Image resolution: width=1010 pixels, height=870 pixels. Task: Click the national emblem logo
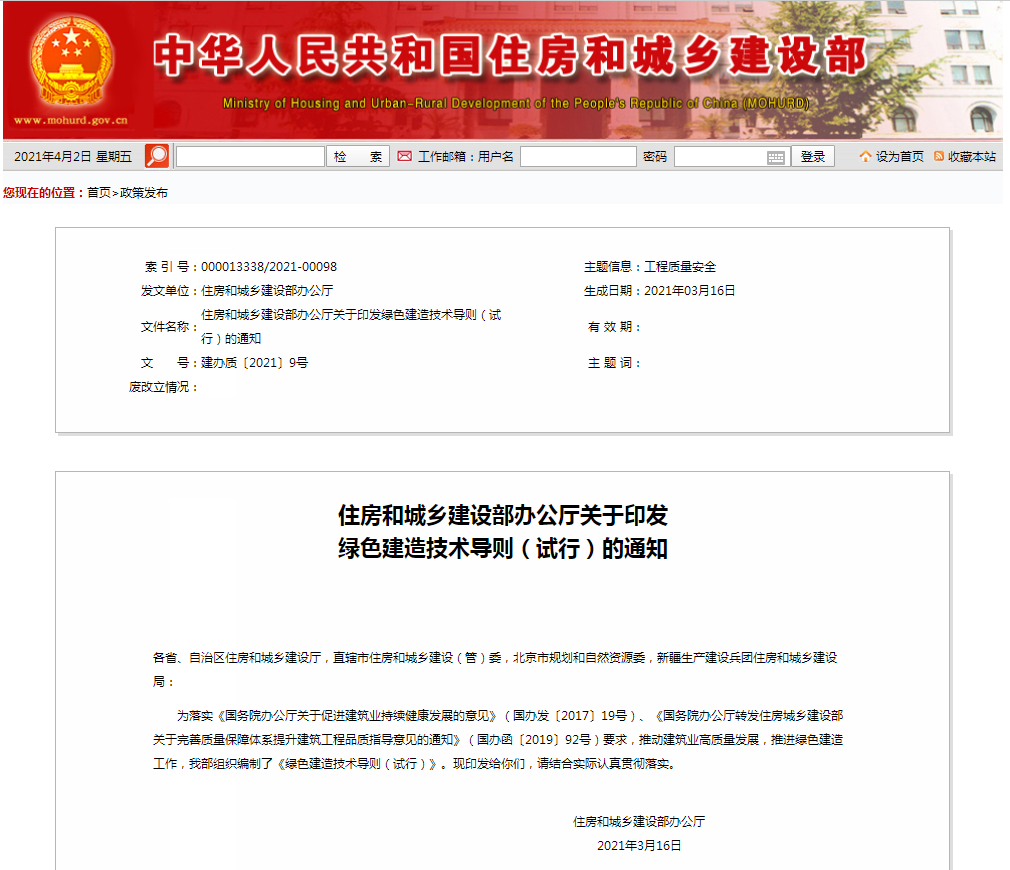click(71, 62)
